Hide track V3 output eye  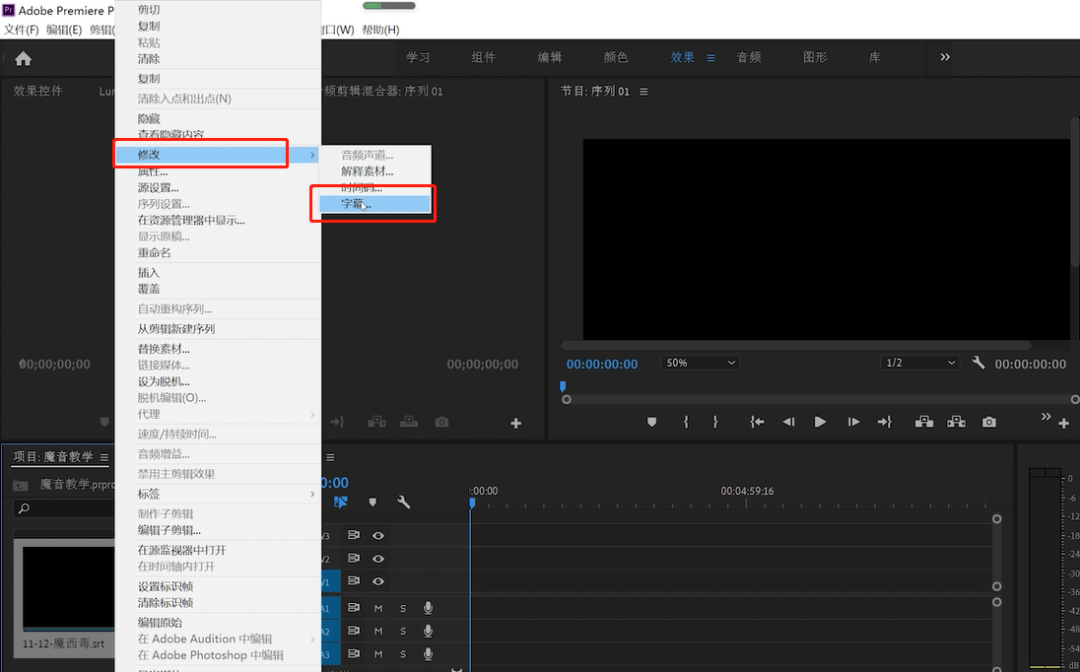click(378, 535)
